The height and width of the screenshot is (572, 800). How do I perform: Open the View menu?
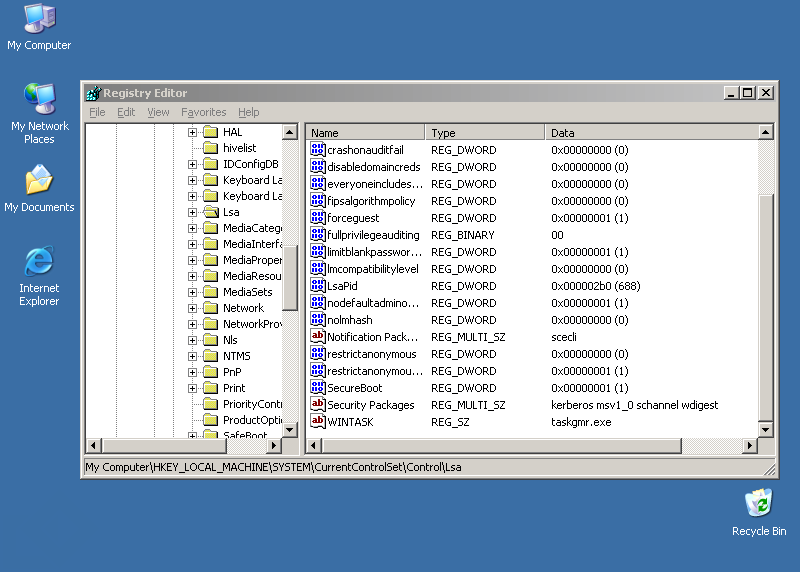(x=158, y=112)
